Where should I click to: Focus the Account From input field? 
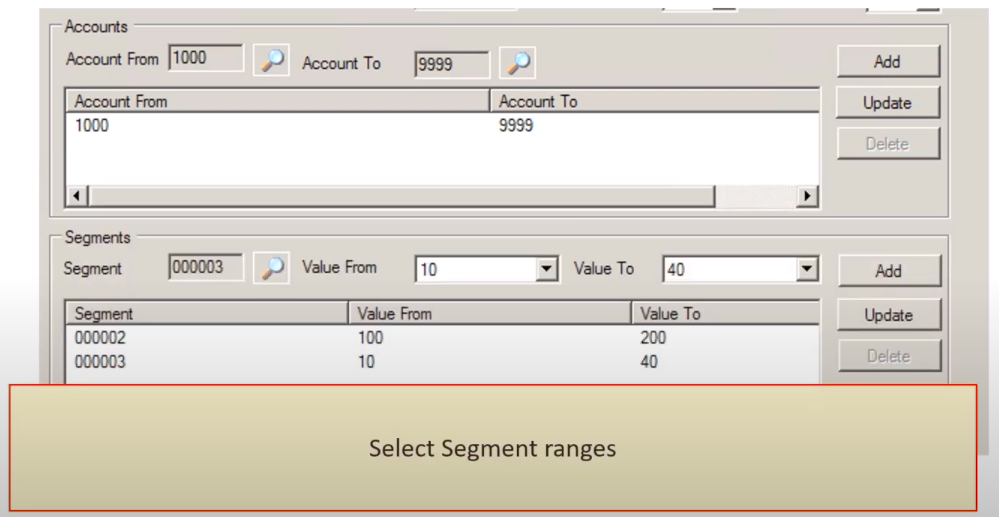coord(206,58)
